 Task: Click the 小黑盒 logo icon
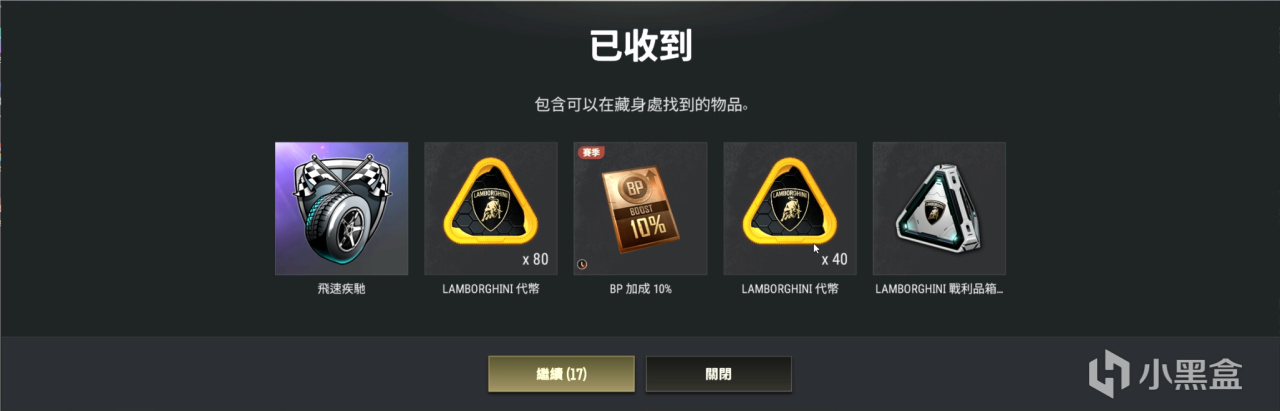[1110, 374]
